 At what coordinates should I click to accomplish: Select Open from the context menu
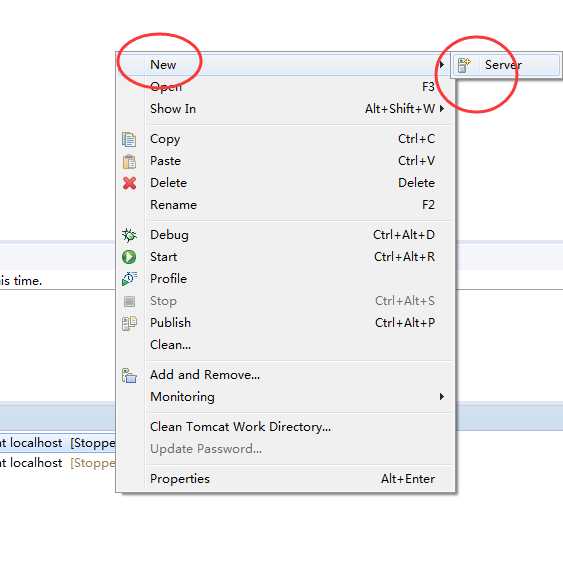click(x=285, y=87)
